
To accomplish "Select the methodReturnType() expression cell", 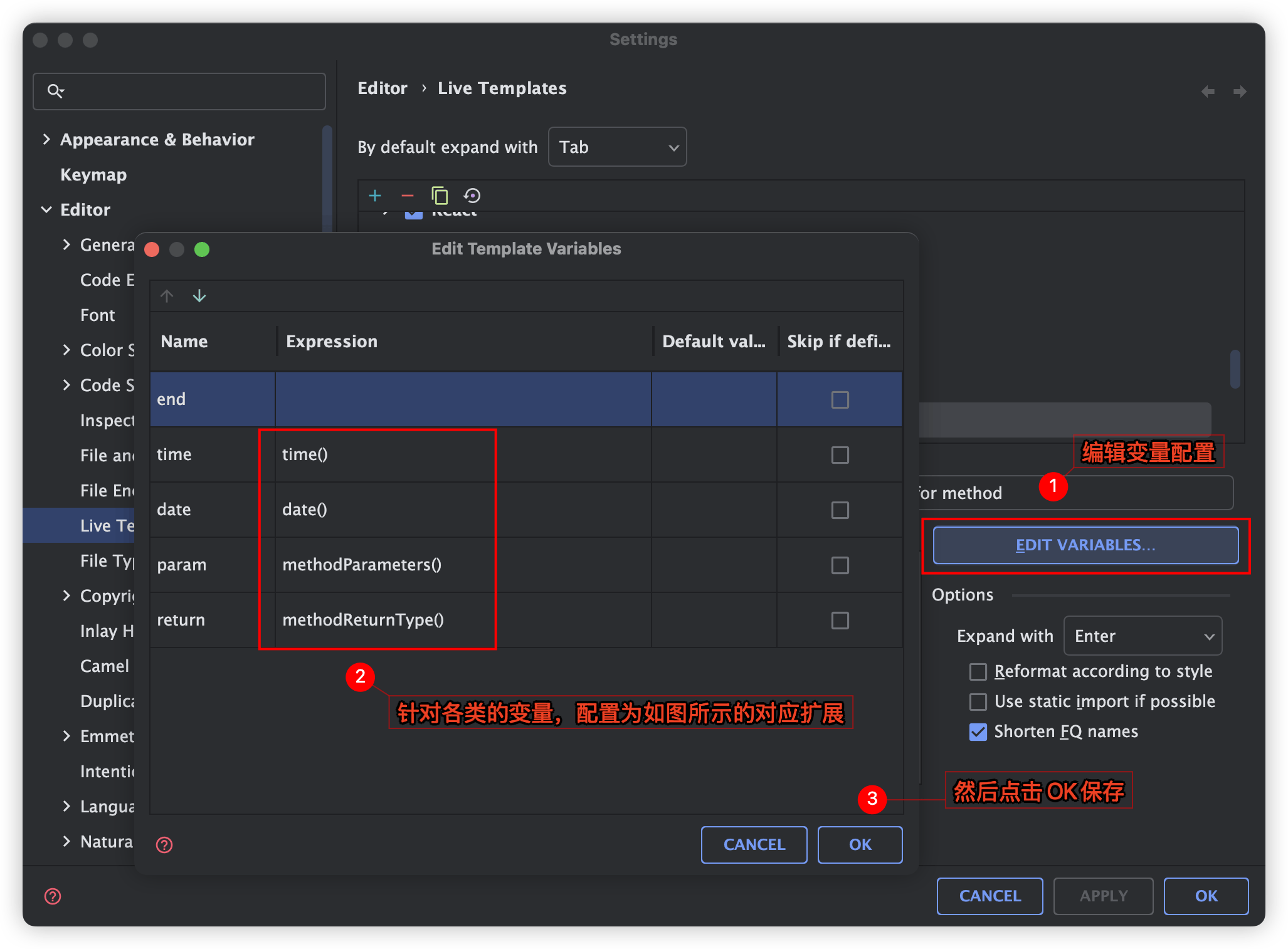I will point(463,620).
